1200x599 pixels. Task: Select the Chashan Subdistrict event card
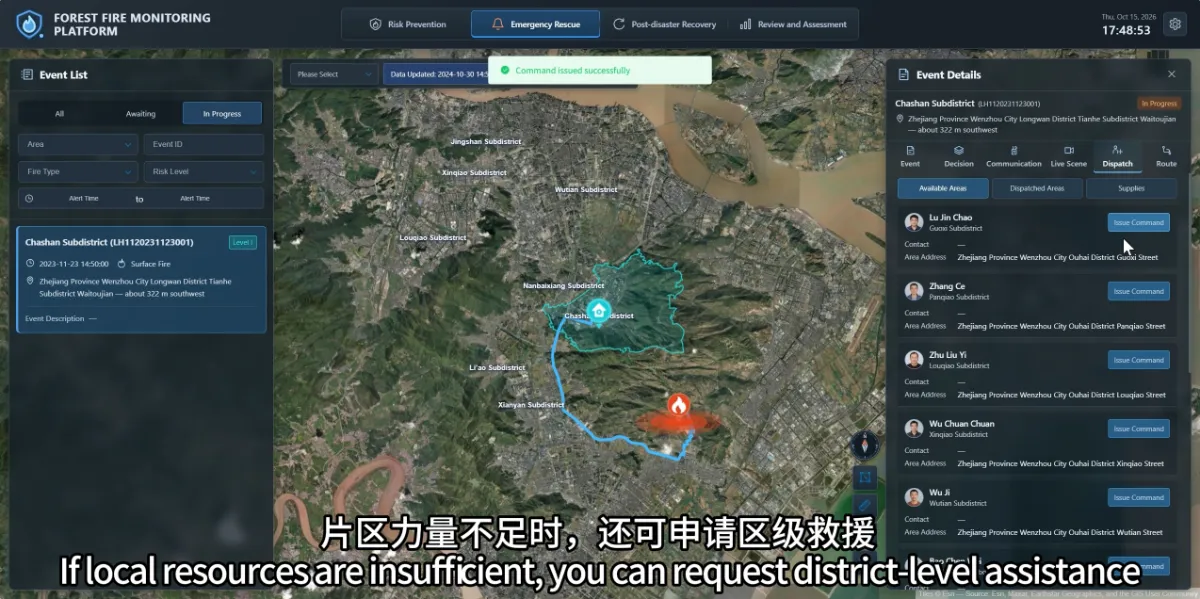tap(141, 279)
